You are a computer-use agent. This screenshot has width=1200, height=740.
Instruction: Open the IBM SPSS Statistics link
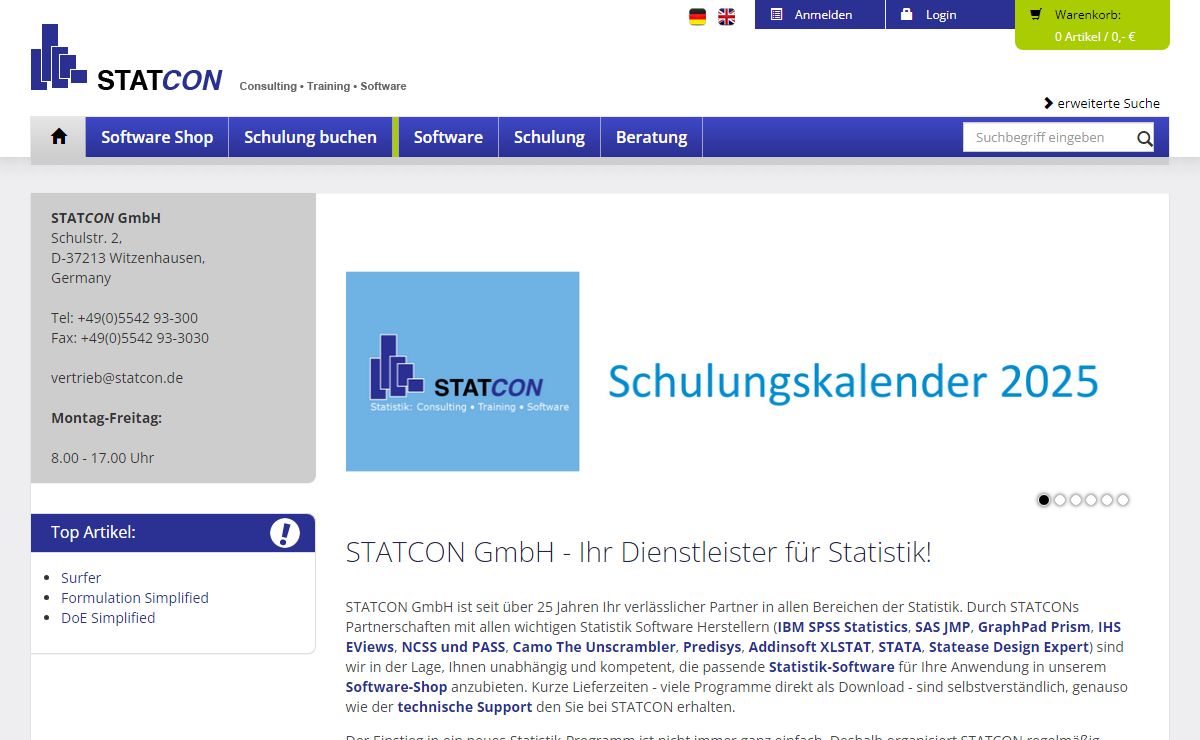pos(843,627)
